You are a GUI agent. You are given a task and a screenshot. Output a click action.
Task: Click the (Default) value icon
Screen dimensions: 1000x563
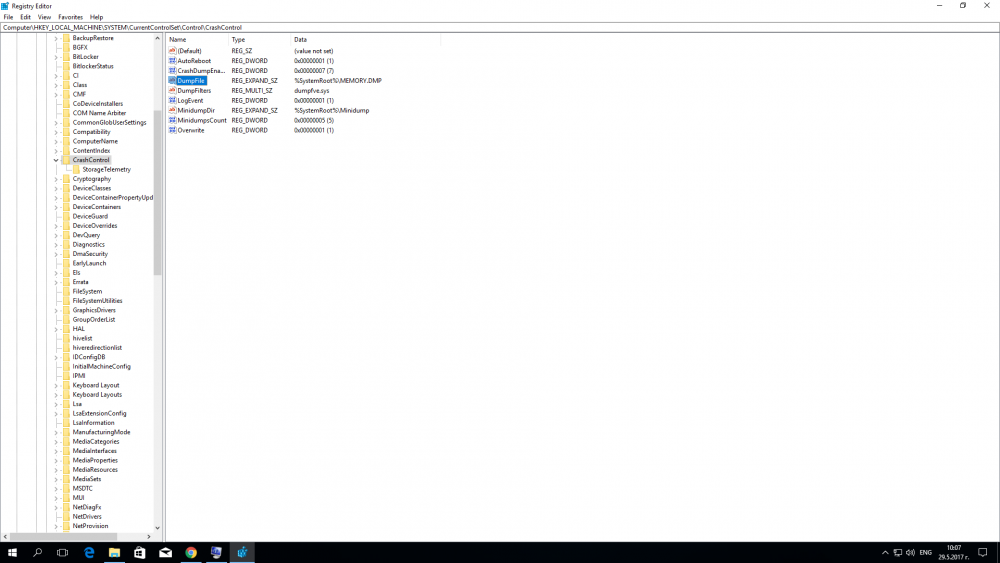point(172,51)
